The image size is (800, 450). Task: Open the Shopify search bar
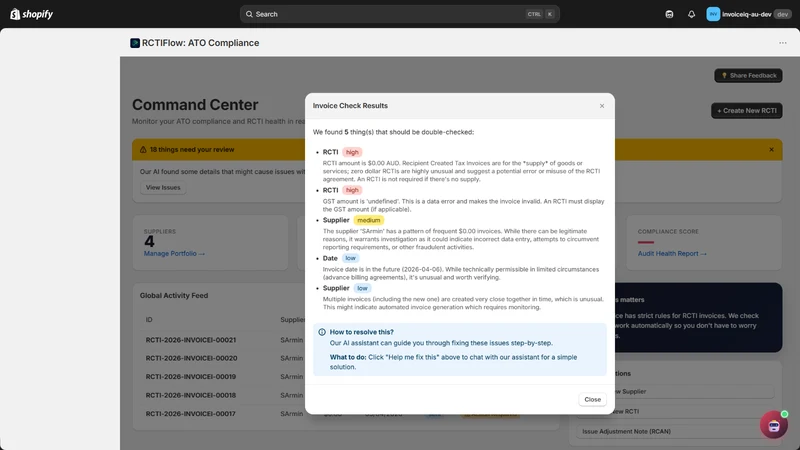[399, 14]
